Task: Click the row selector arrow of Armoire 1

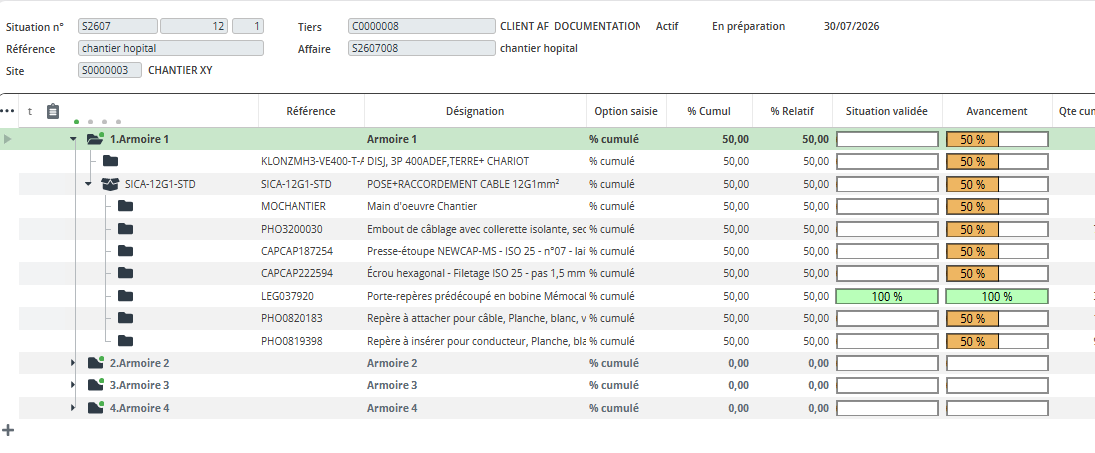Action: (8, 139)
